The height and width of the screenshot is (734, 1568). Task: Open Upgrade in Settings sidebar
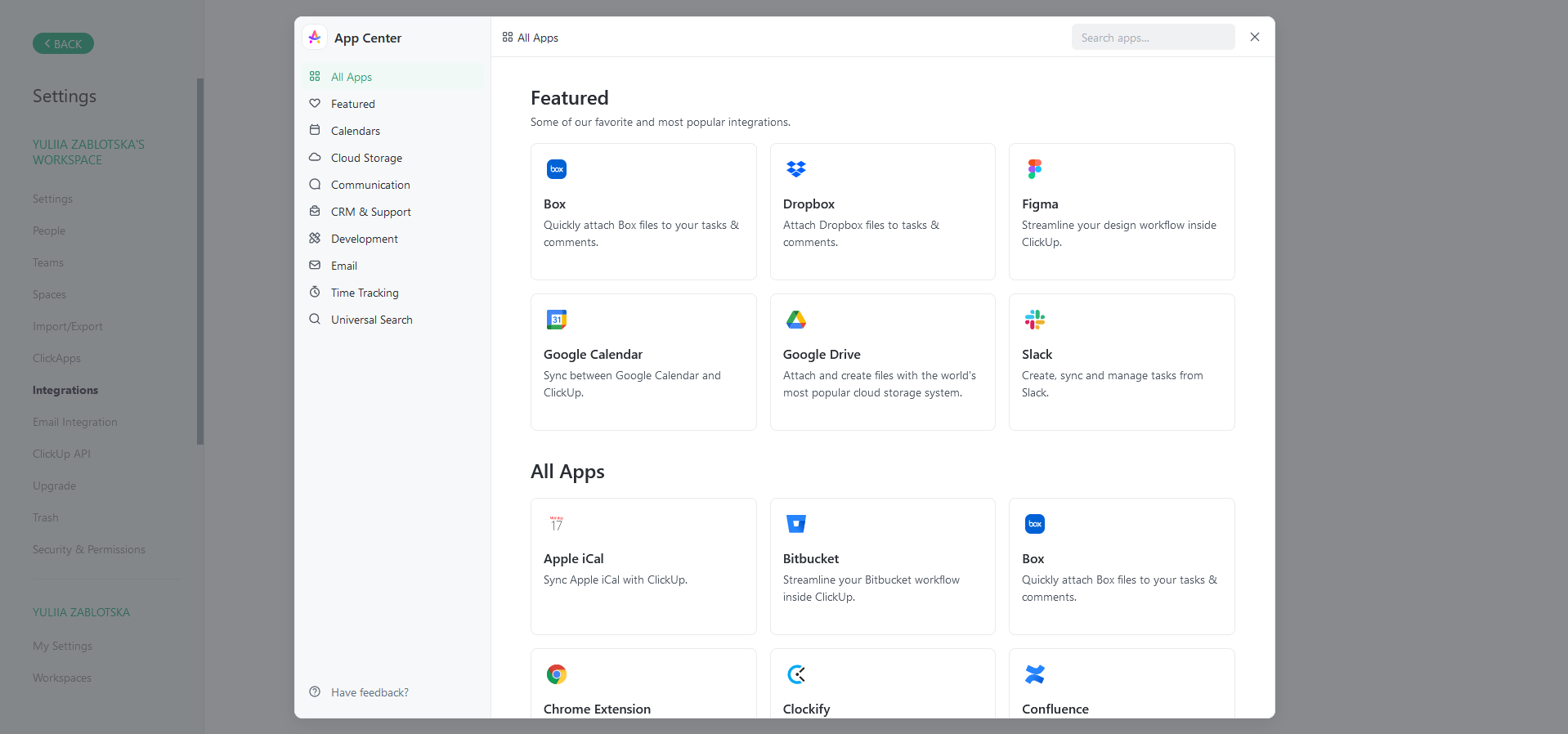pyautogui.click(x=54, y=486)
